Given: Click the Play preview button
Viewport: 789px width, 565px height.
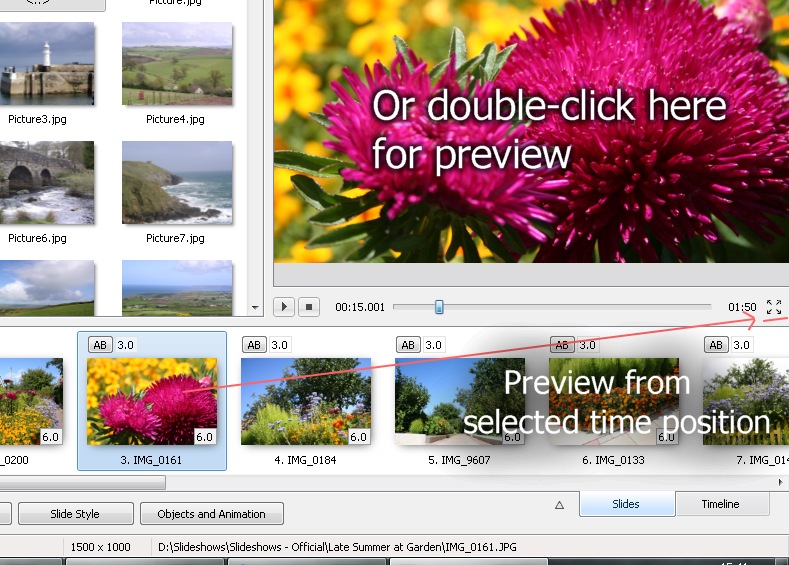Looking at the screenshot, I should (284, 306).
